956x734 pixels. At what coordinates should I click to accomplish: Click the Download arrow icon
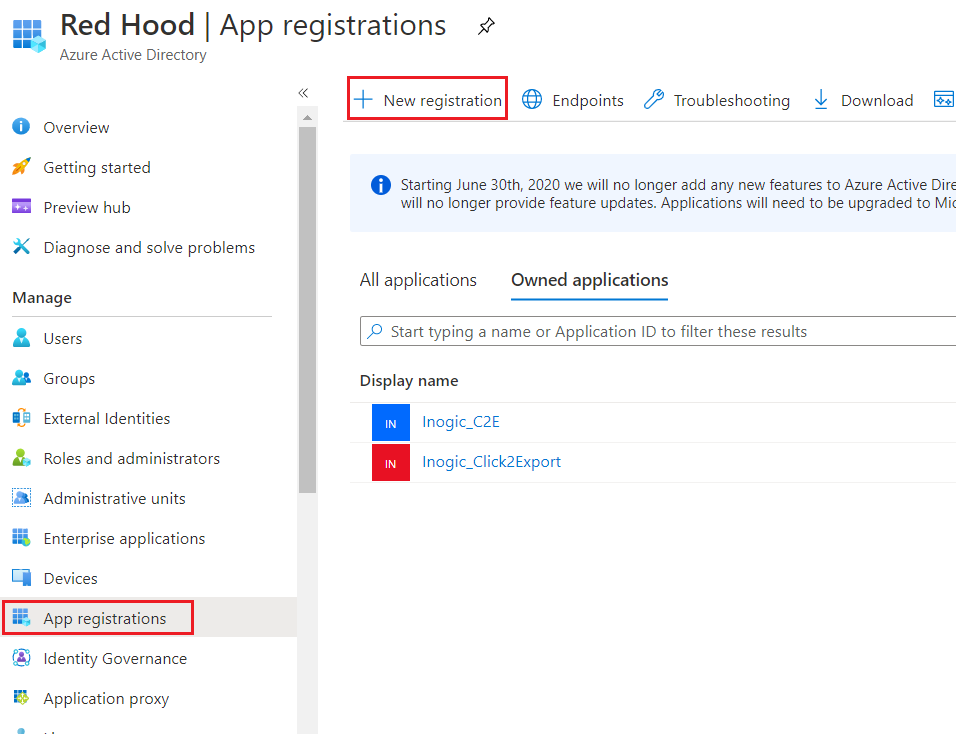(x=821, y=99)
